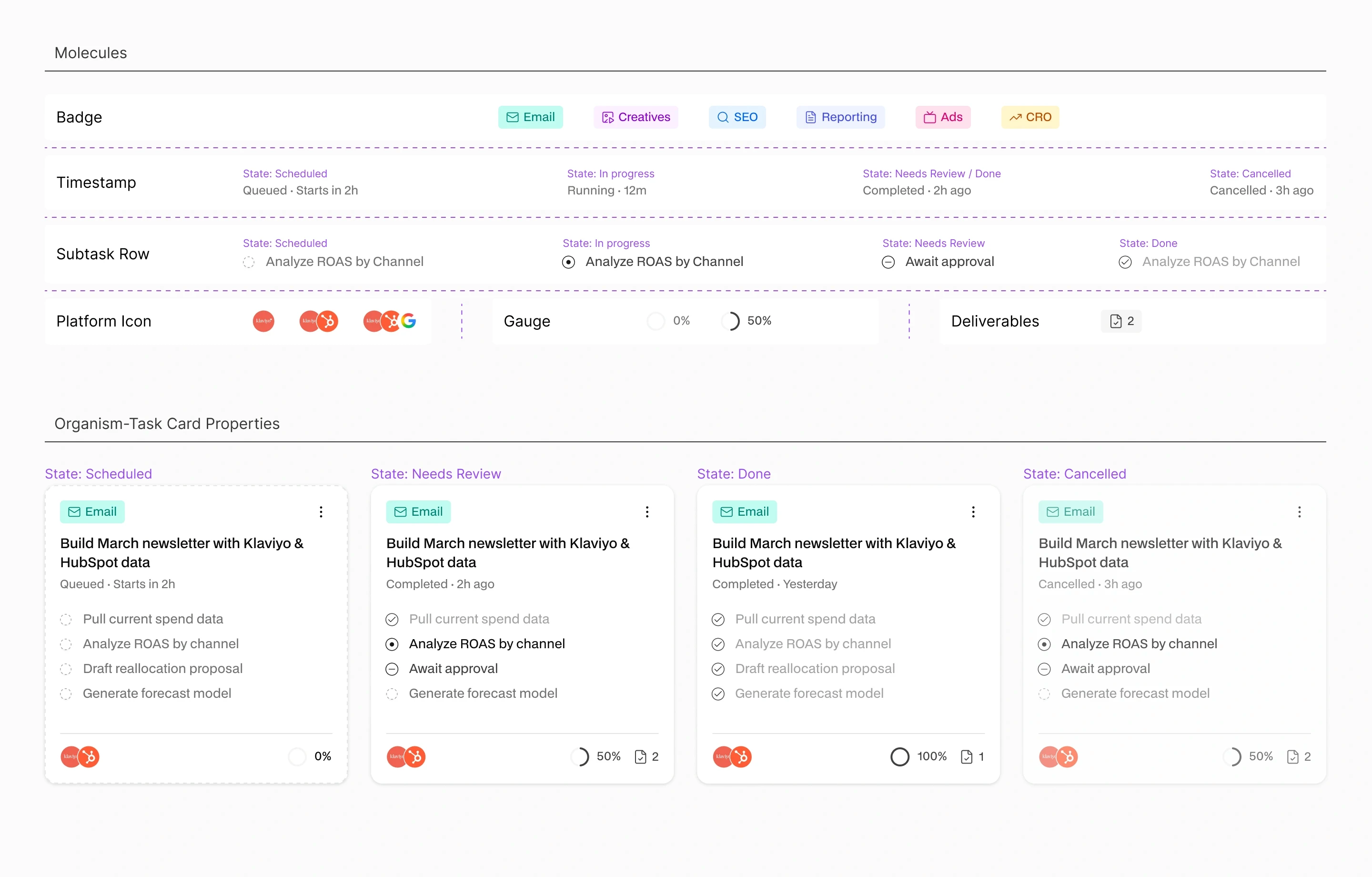The width and height of the screenshot is (1372, 877).
Task: Select the In progress Analyze ROAS radio in the Subtask Row
Action: [x=568, y=262]
